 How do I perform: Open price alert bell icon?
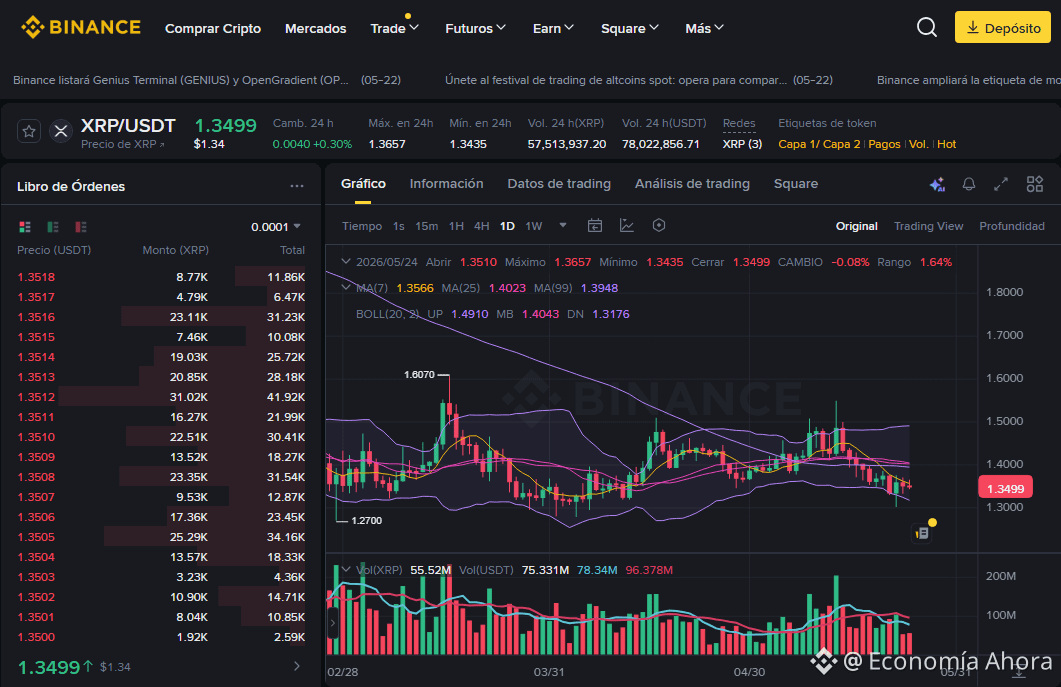[969, 184]
